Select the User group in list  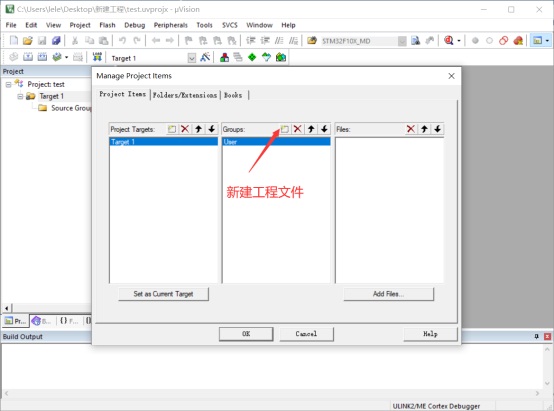coord(276,142)
